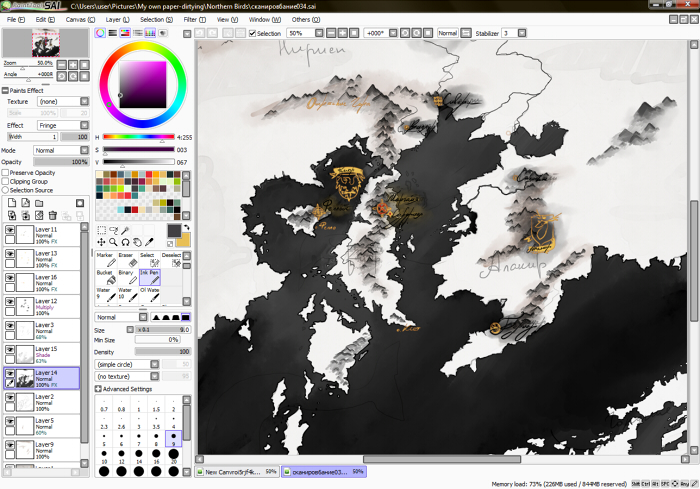Expand Advanced Settings
The height and width of the screenshot is (489, 700).
(98, 389)
